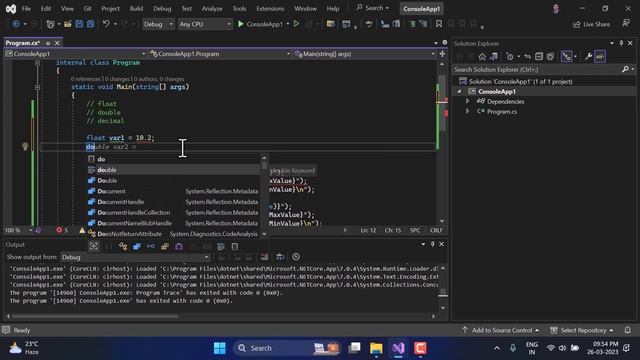This screenshot has width=640, height=360.
Task: Click the red error count indicator
Action: click(x=62, y=230)
